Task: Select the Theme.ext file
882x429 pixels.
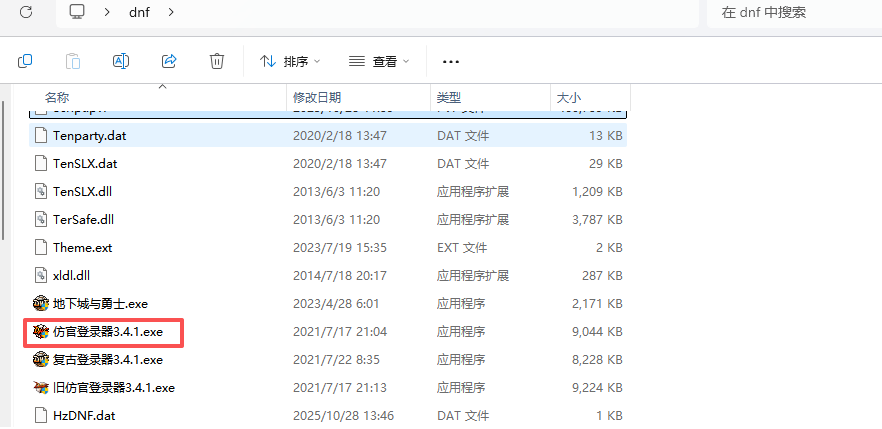Action: [82, 247]
